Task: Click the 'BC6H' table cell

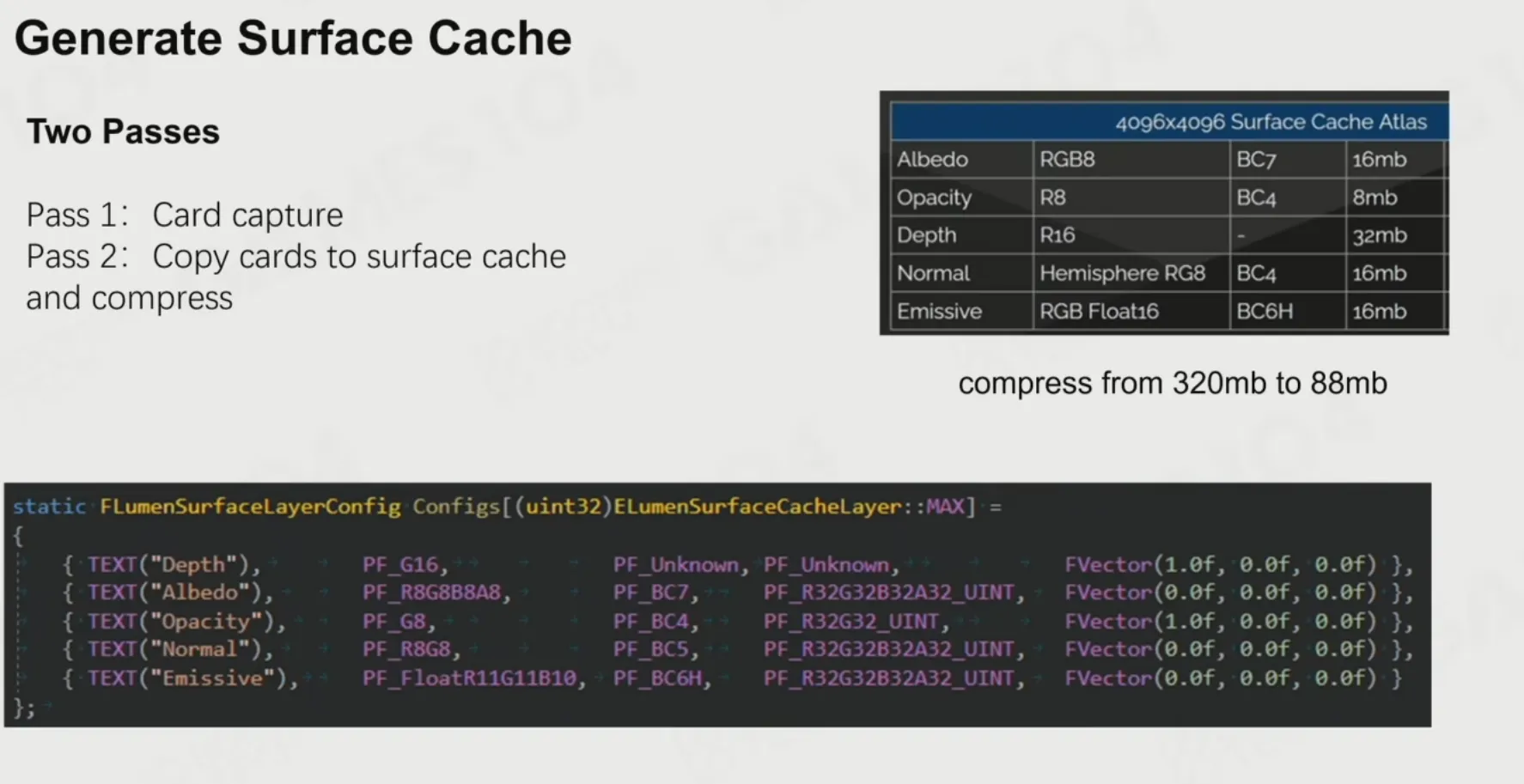Action: coord(1288,311)
